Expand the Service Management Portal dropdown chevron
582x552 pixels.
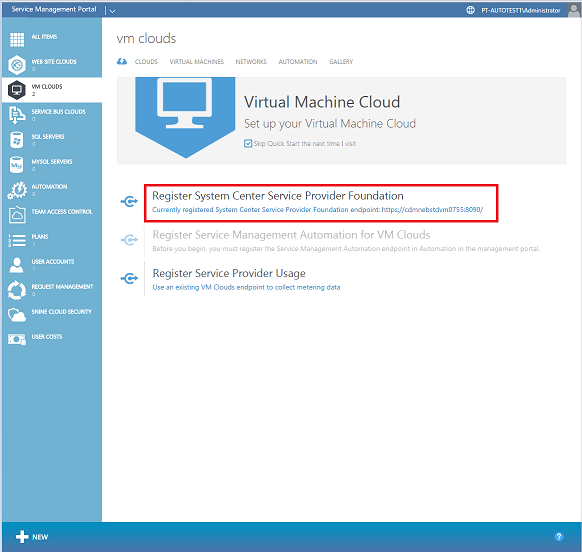coord(112,11)
